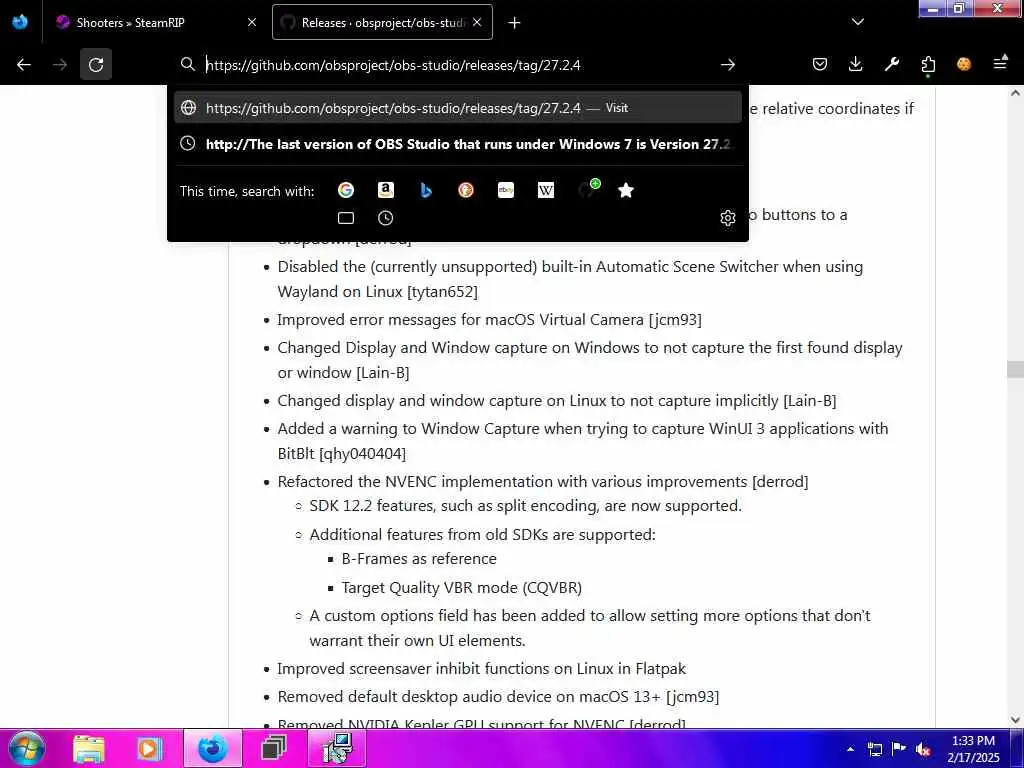The height and width of the screenshot is (768, 1024).
Task: Click the page scroll up arrow
Action: (x=1015, y=93)
